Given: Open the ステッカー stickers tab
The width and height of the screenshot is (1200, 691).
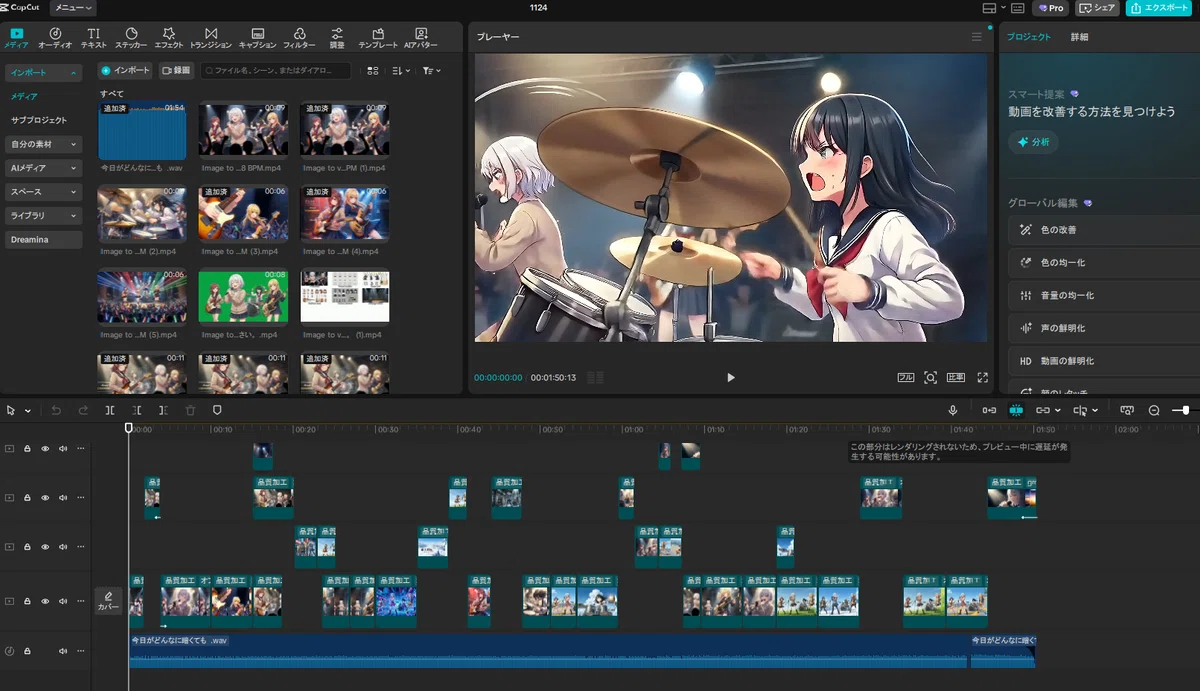Looking at the screenshot, I should (131, 38).
